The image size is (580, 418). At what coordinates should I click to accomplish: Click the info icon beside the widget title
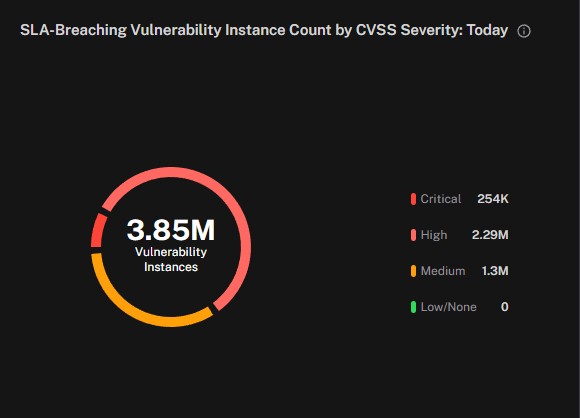pos(524,31)
